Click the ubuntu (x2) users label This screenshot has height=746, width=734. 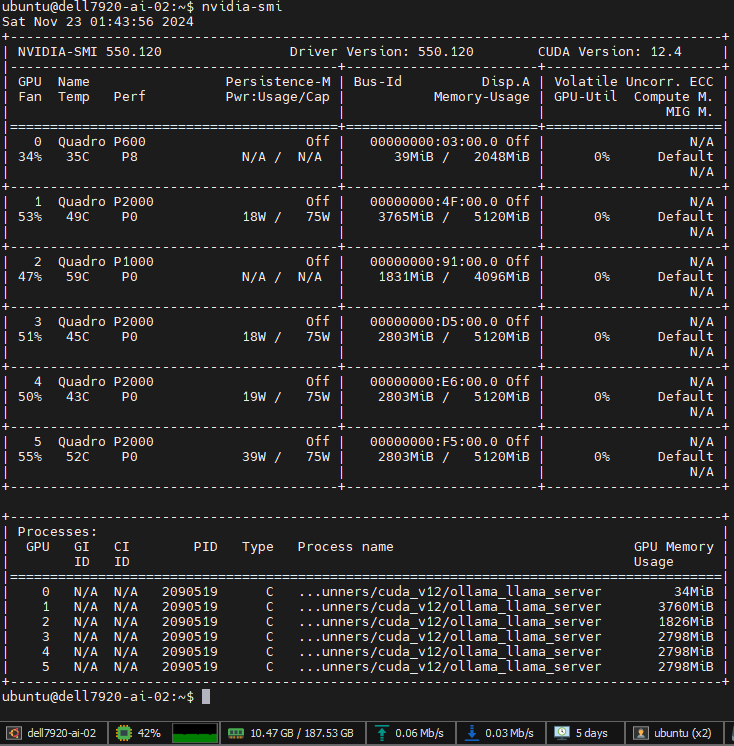(683, 733)
